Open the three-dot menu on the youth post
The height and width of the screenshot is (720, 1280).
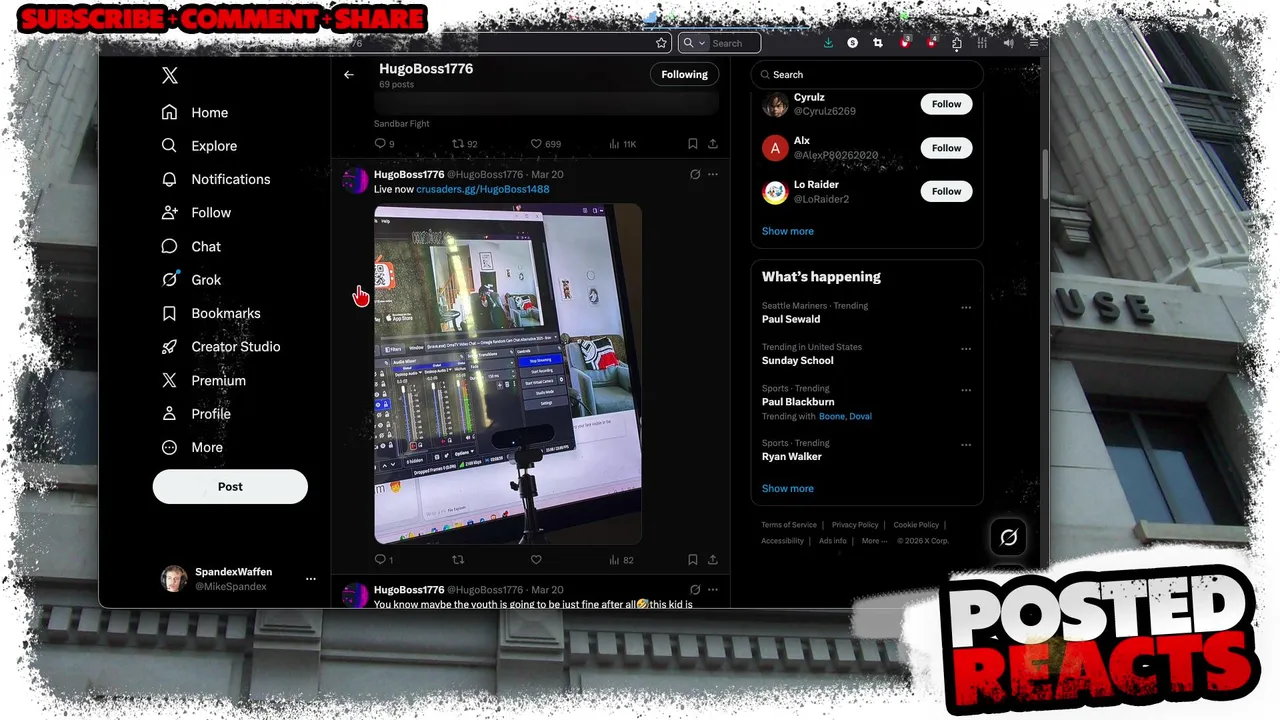[713, 590]
